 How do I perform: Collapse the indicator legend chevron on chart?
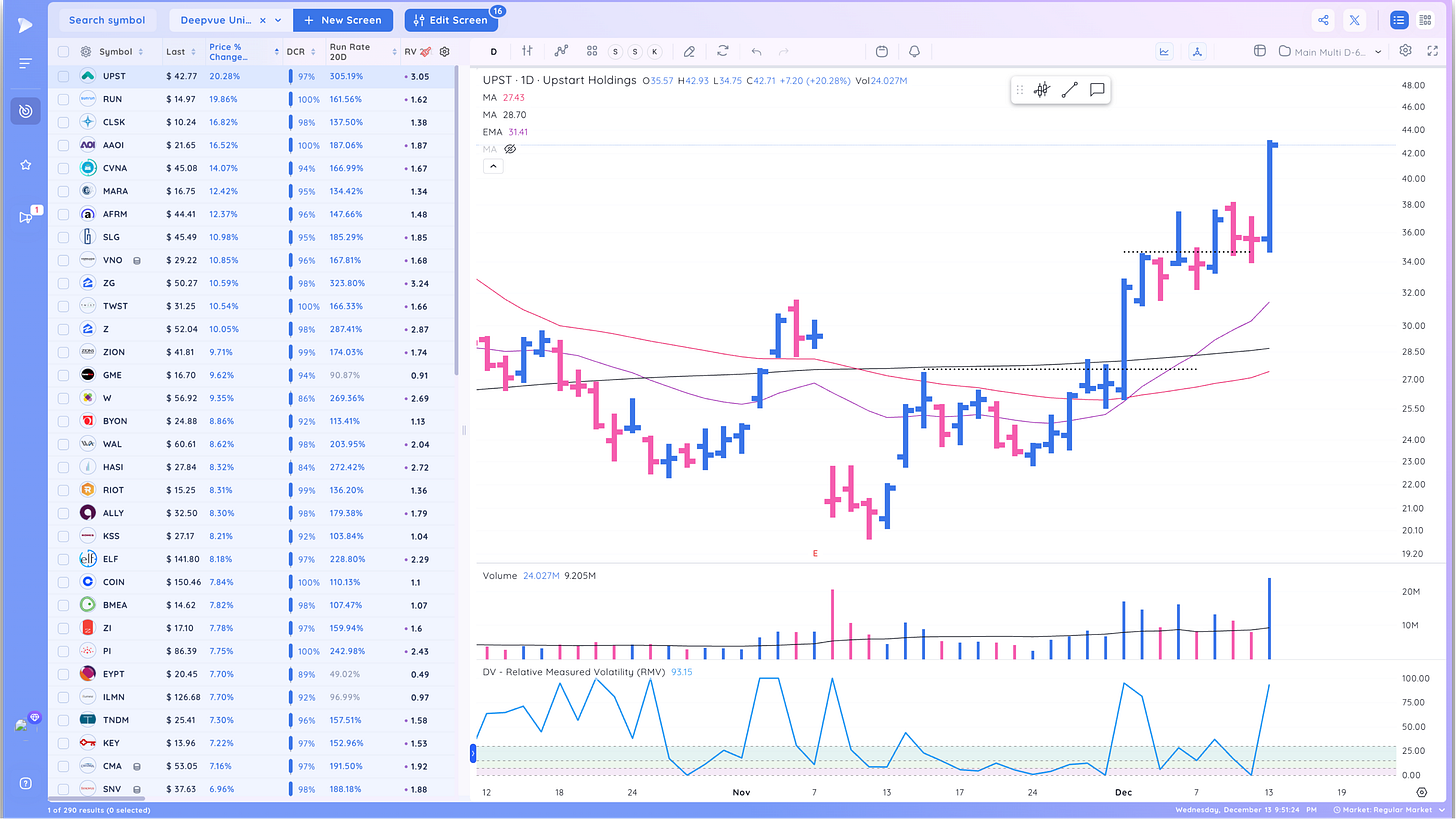(491, 166)
